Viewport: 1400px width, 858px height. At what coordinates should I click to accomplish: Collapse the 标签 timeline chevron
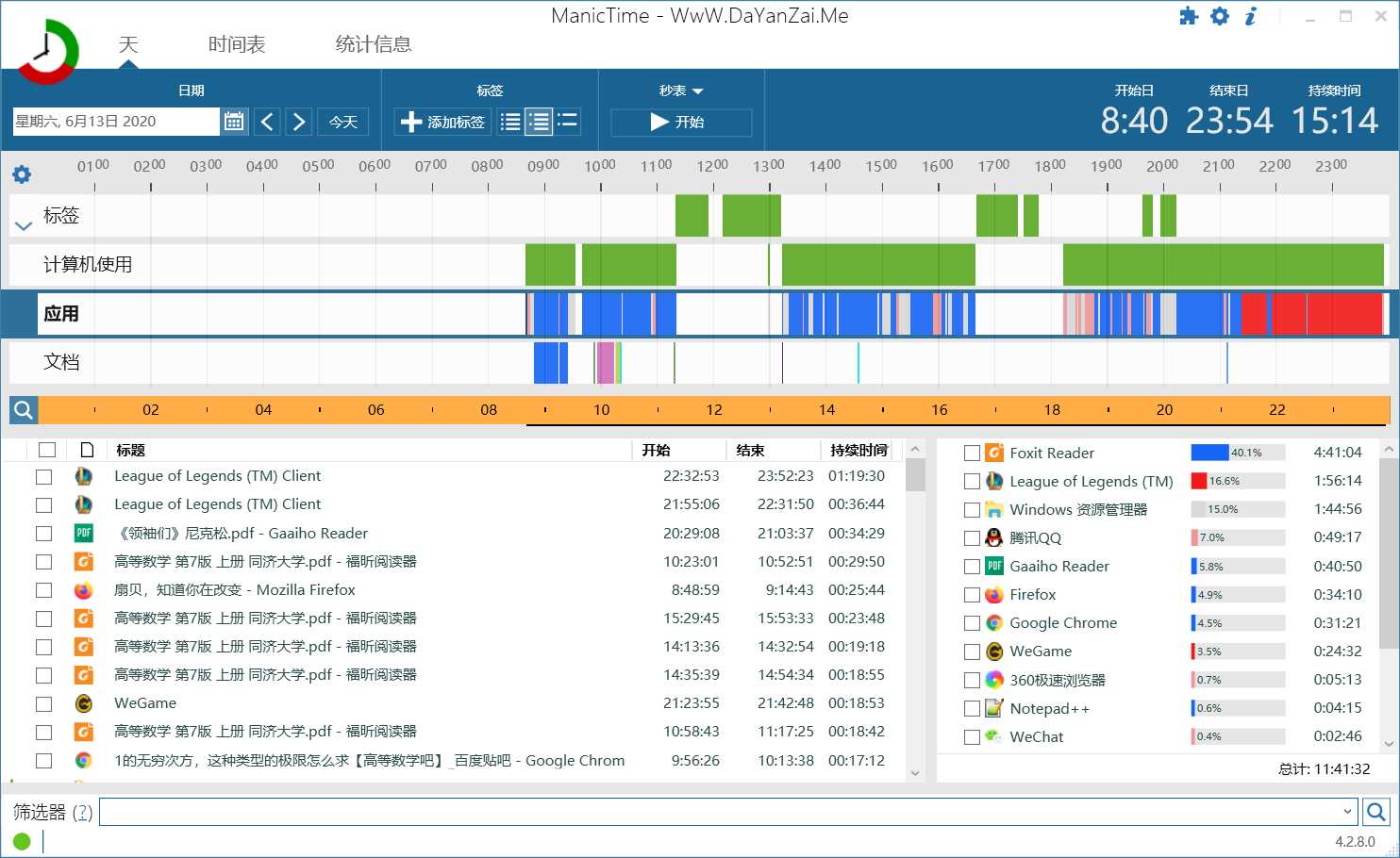[24, 225]
